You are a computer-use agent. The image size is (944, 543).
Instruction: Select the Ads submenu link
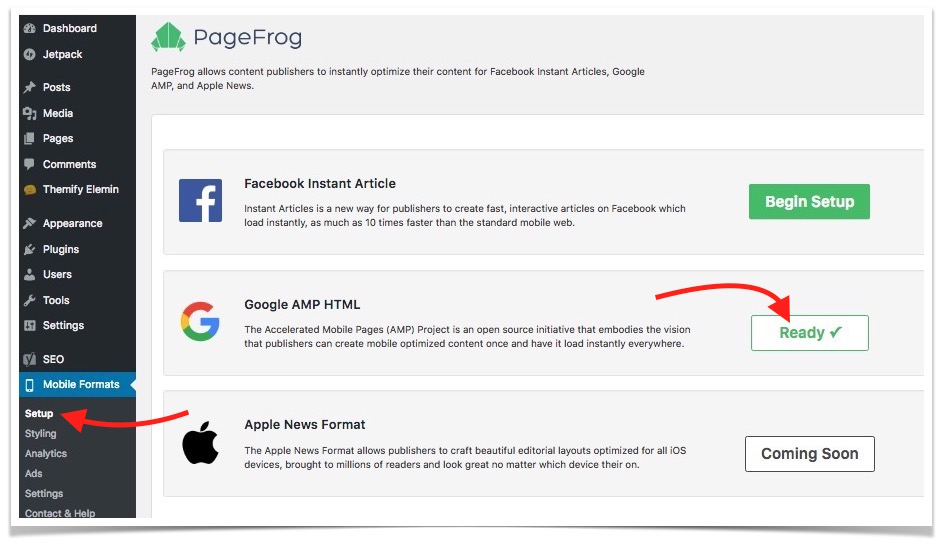[34, 473]
